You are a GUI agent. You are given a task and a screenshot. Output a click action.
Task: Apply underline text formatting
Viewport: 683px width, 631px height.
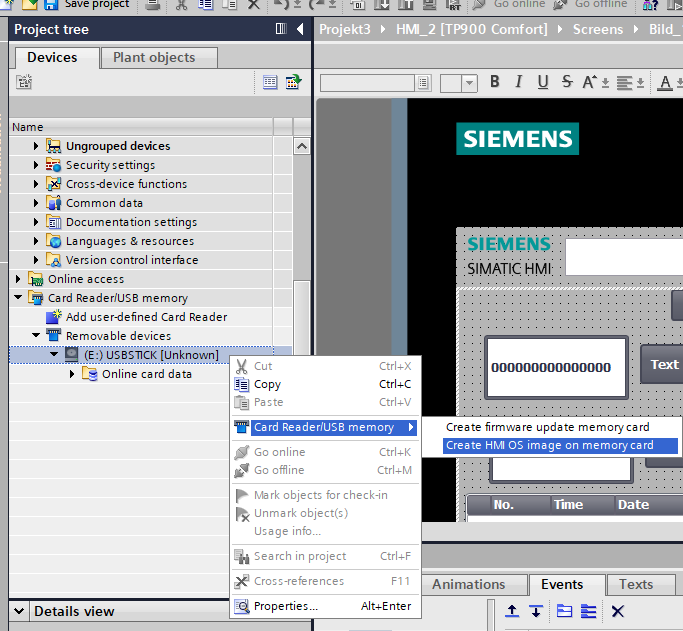(542, 82)
